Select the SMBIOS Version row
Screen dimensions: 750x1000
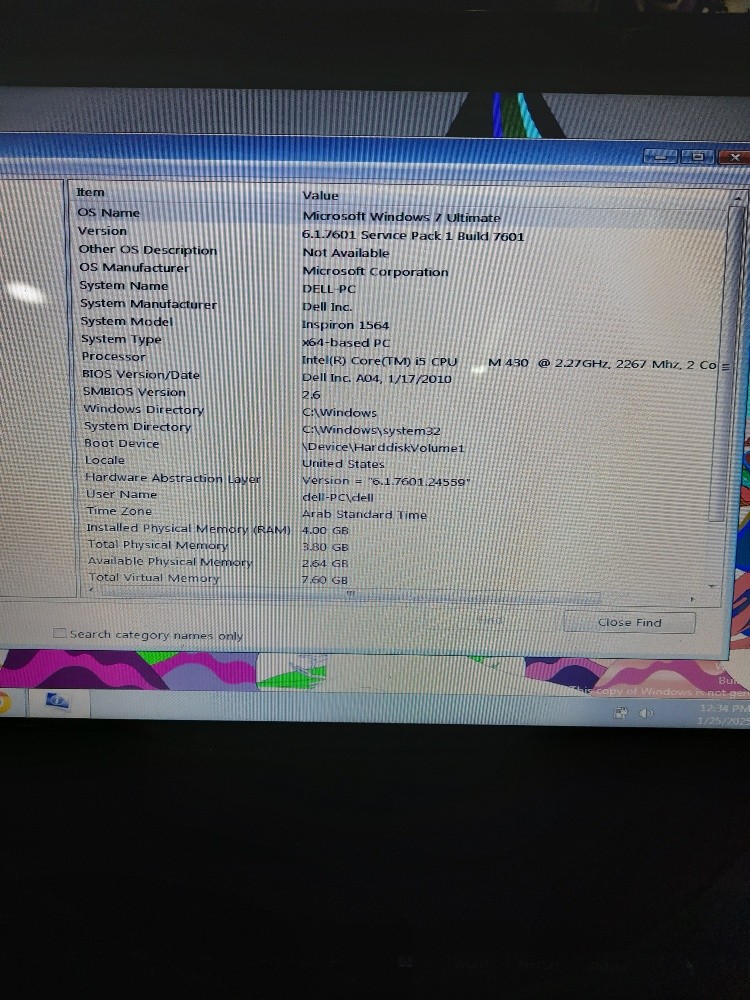(x=401, y=393)
